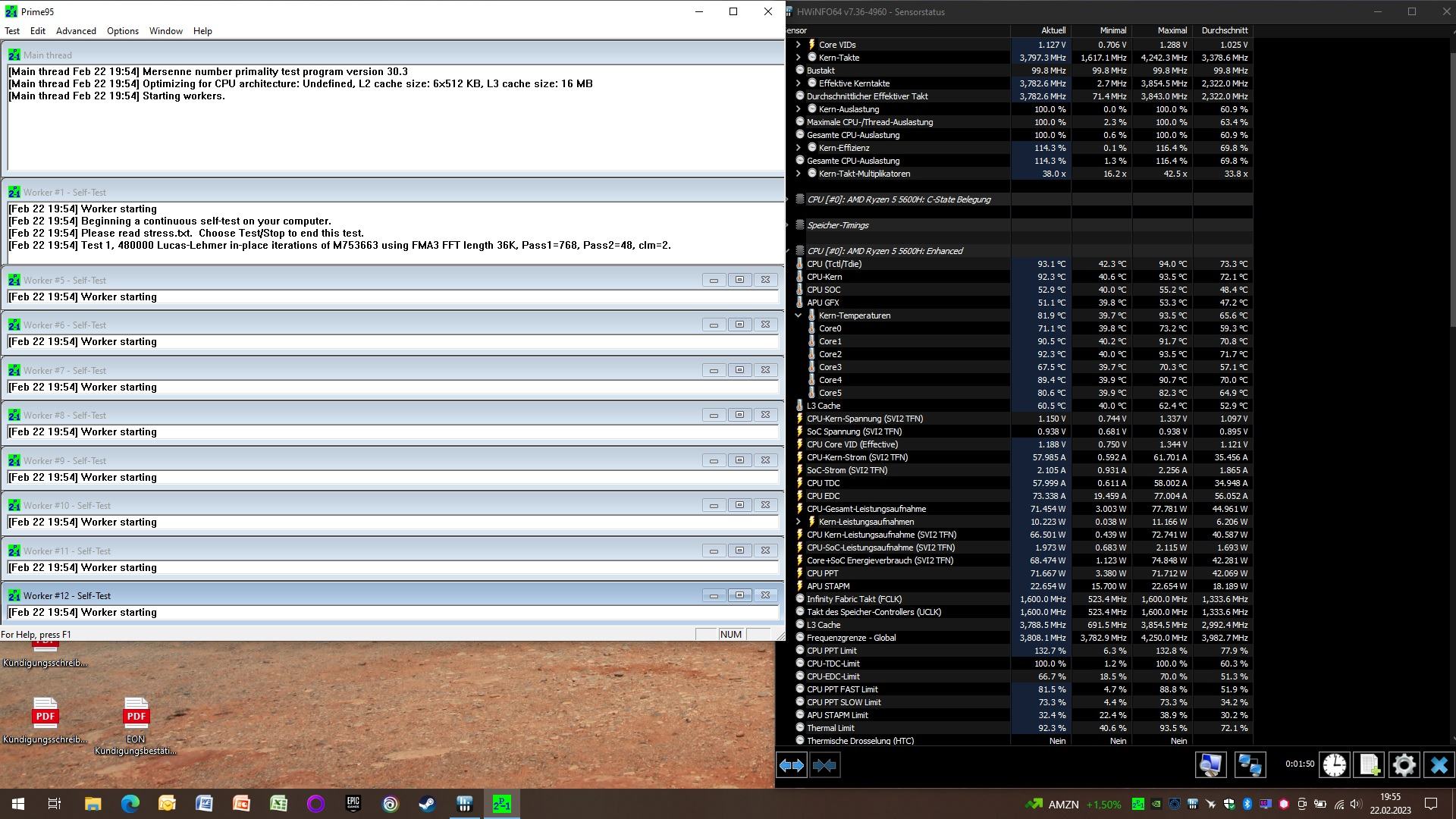Expand Kern-Auslastung group
The height and width of the screenshot is (819, 1456).
[798, 109]
